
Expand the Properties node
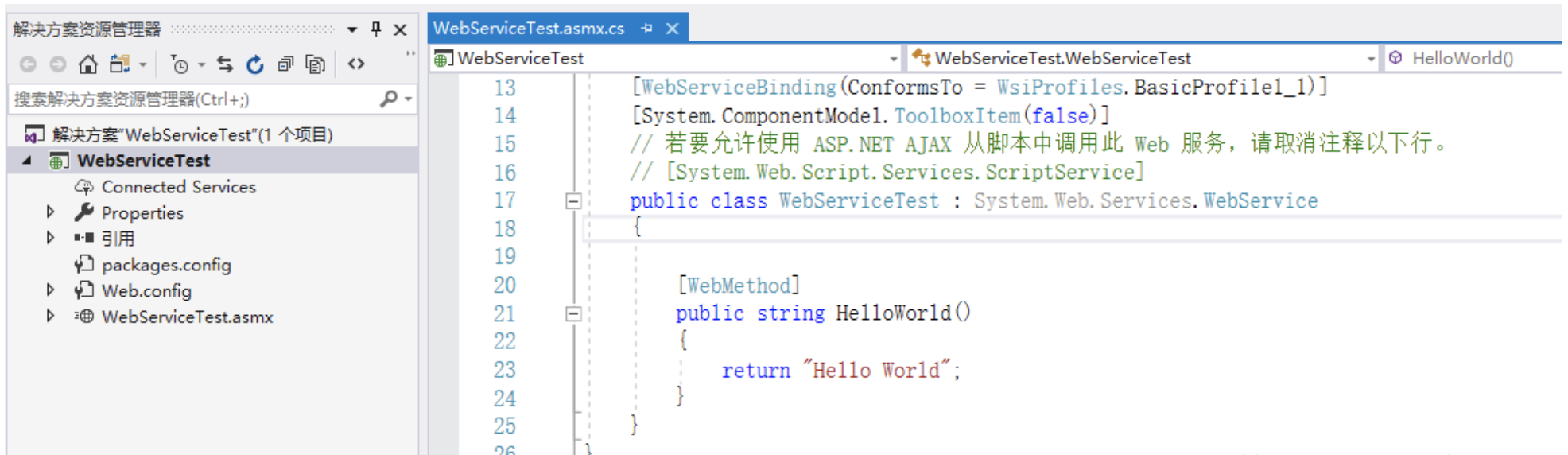[50, 212]
